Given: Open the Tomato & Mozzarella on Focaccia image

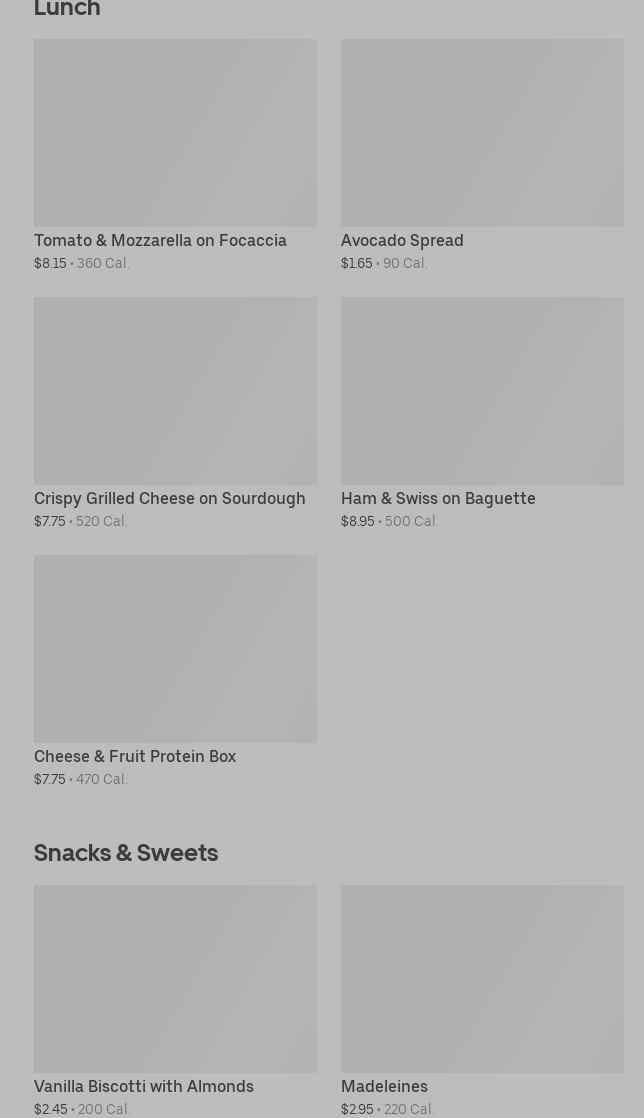Looking at the screenshot, I should (x=175, y=132).
